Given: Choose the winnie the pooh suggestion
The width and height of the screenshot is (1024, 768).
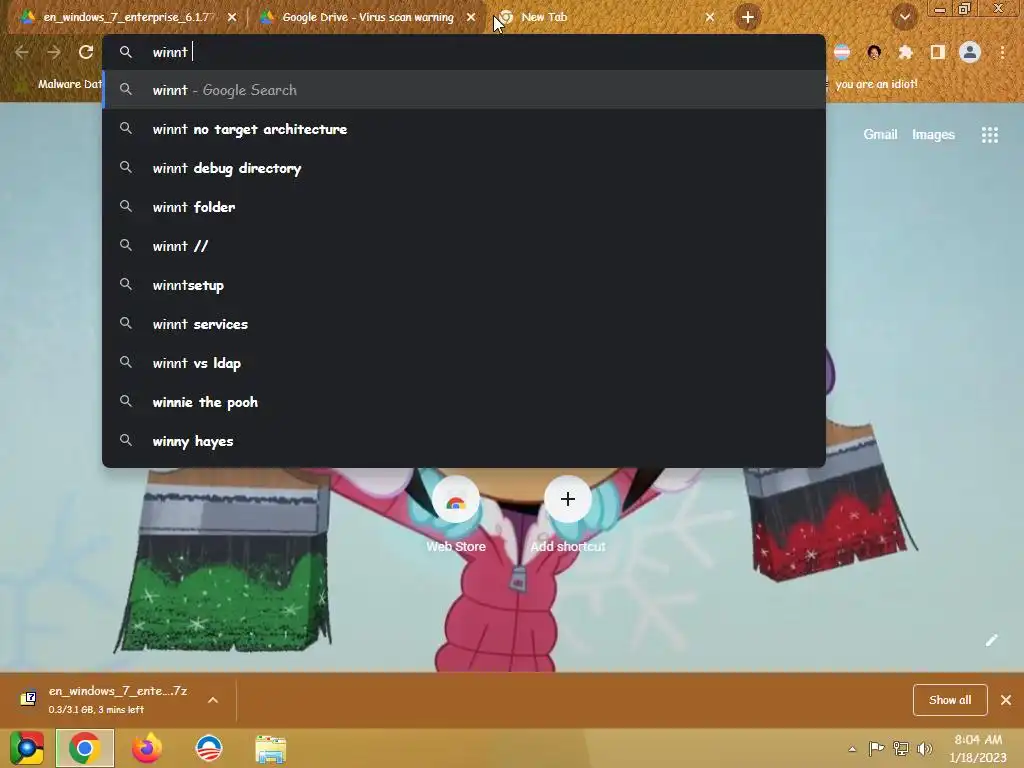Looking at the screenshot, I should point(464,402).
